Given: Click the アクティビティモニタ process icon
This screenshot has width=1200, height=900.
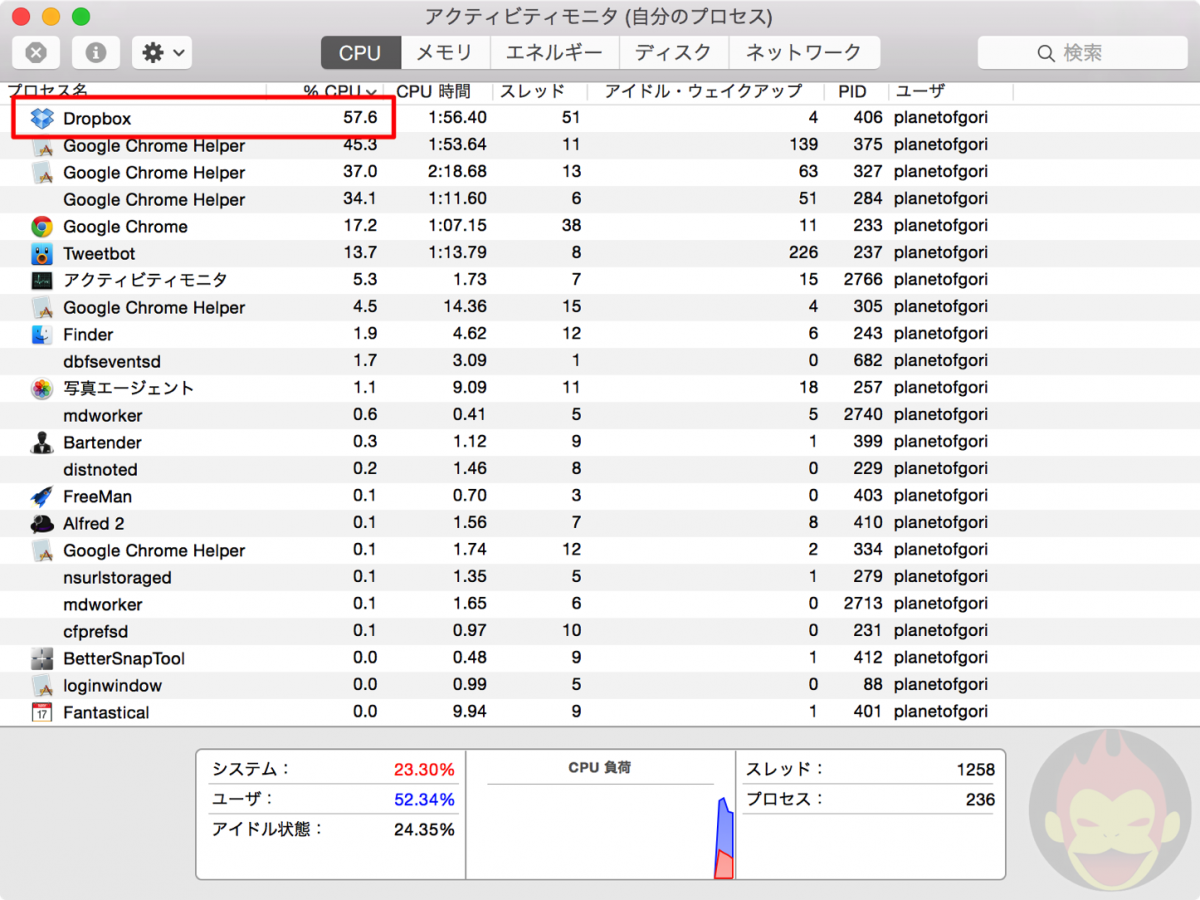Looking at the screenshot, I should click(41, 280).
